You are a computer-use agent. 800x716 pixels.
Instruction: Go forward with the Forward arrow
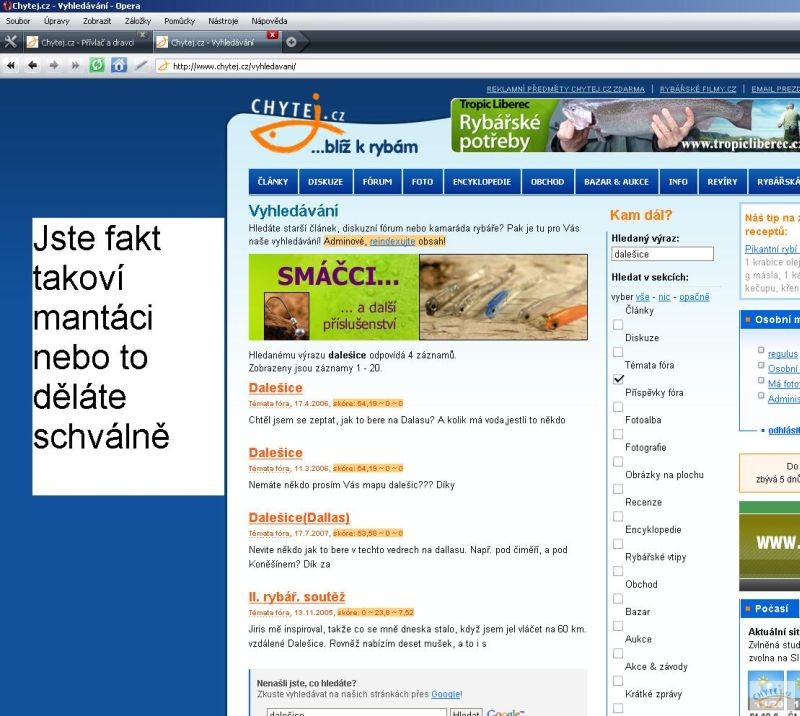pyautogui.click(x=54, y=65)
